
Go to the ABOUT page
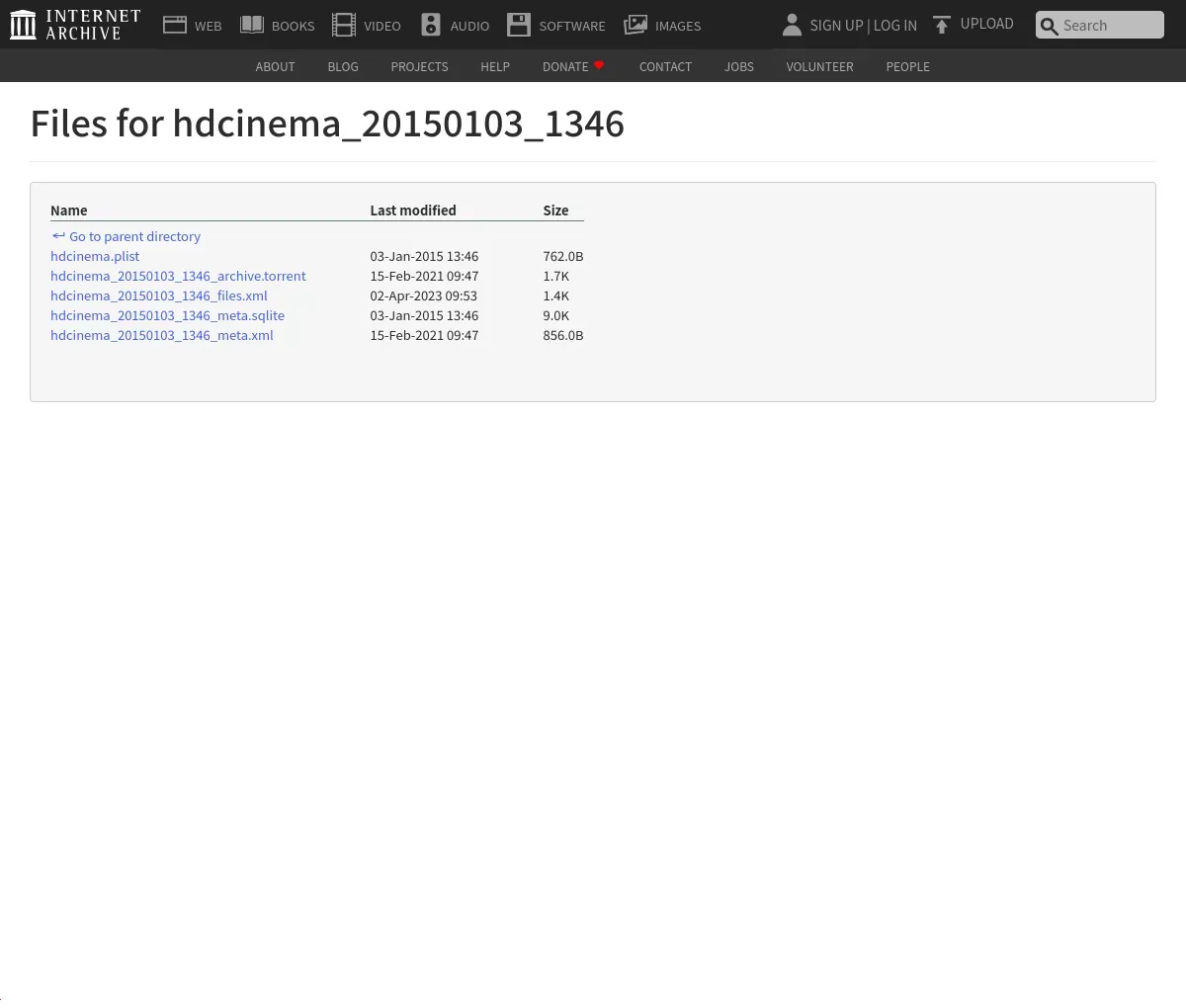point(275,66)
